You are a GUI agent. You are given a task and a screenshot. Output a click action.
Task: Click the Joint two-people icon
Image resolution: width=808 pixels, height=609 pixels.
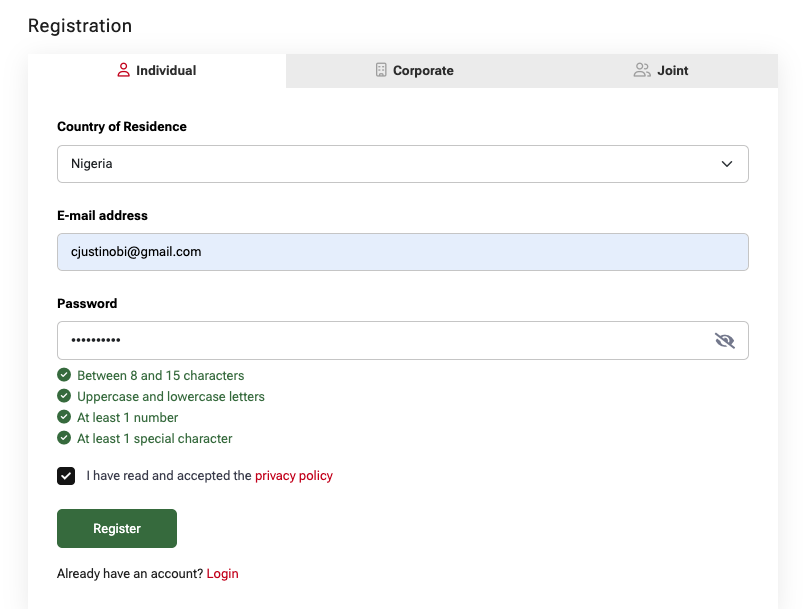[642, 70]
